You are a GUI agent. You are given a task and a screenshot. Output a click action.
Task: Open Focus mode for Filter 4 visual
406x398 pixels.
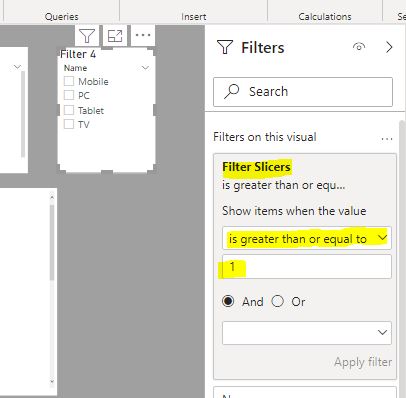[115, 36]
